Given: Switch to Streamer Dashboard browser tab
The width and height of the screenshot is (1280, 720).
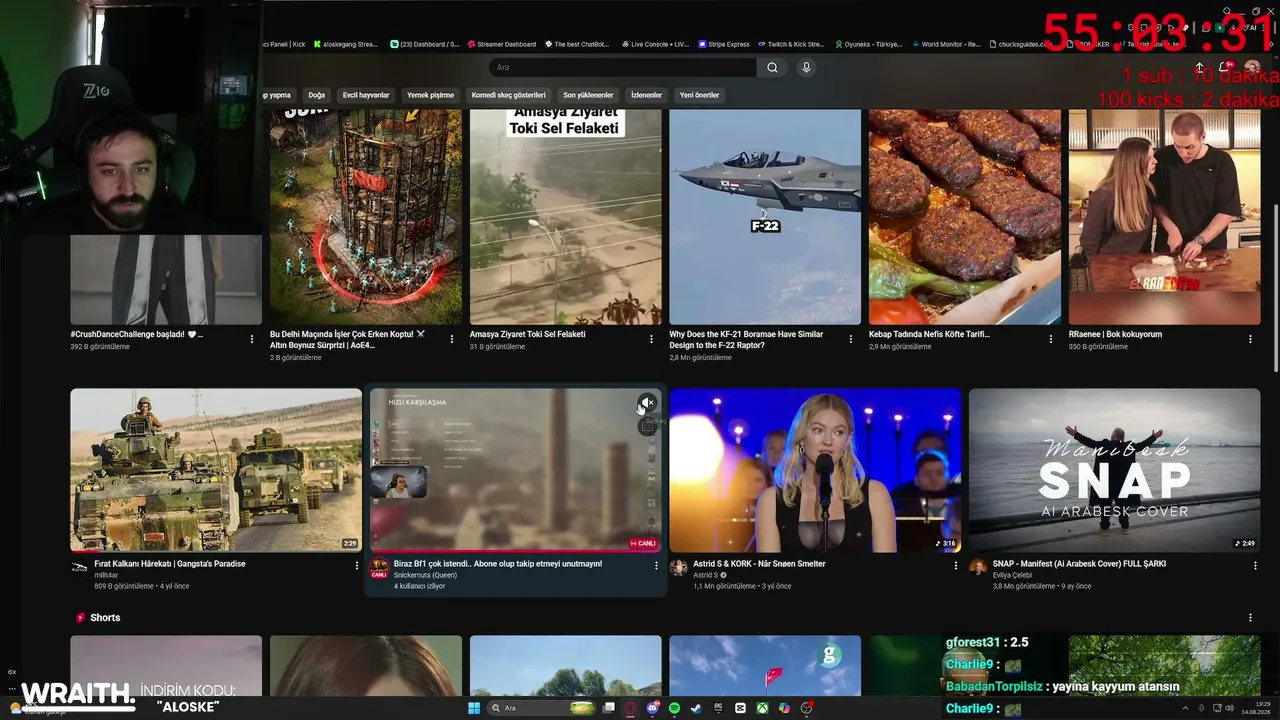Looking at the screenshot, I should pos(502,44).
